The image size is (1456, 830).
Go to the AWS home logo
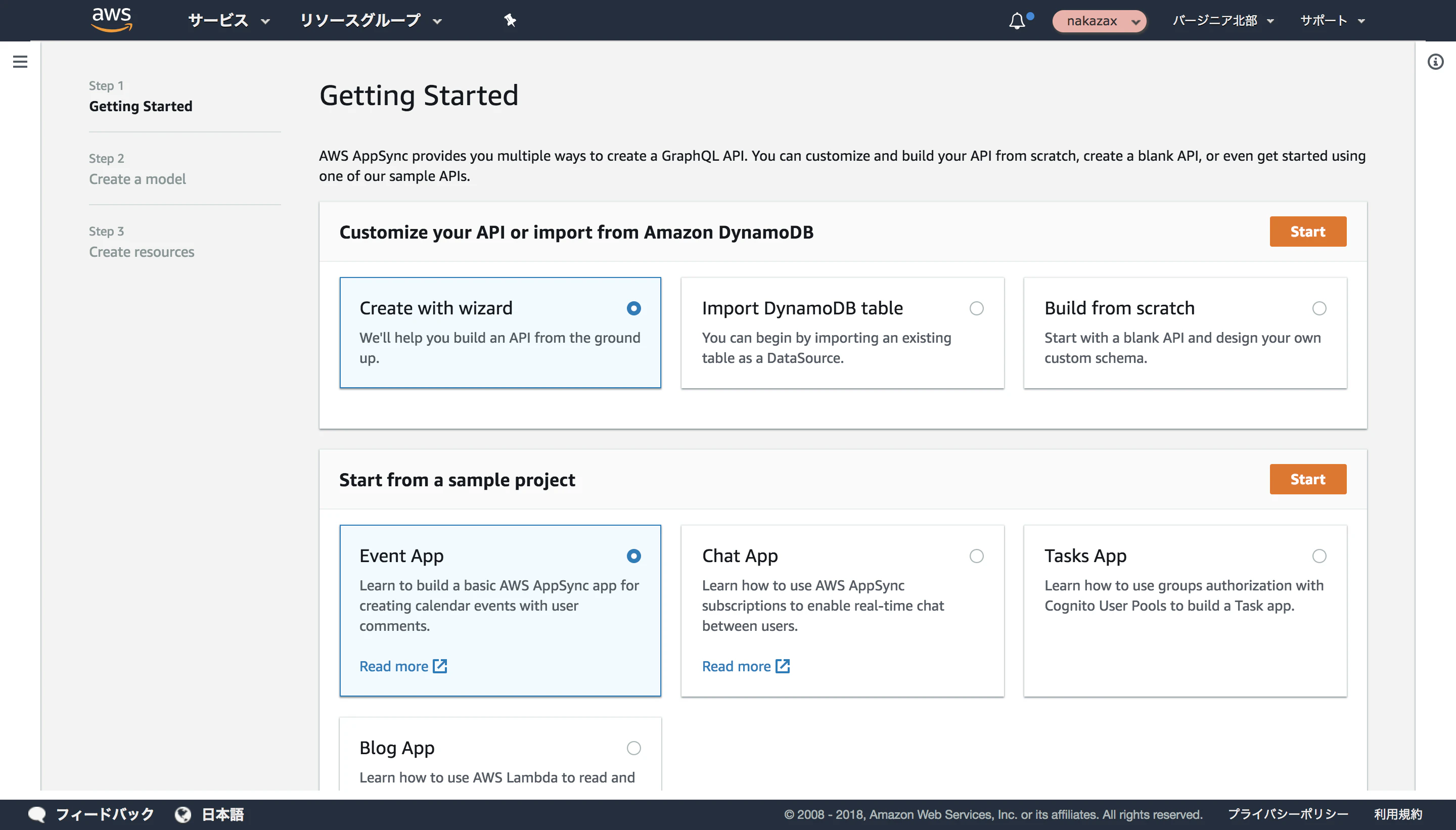tap(112, 20)
